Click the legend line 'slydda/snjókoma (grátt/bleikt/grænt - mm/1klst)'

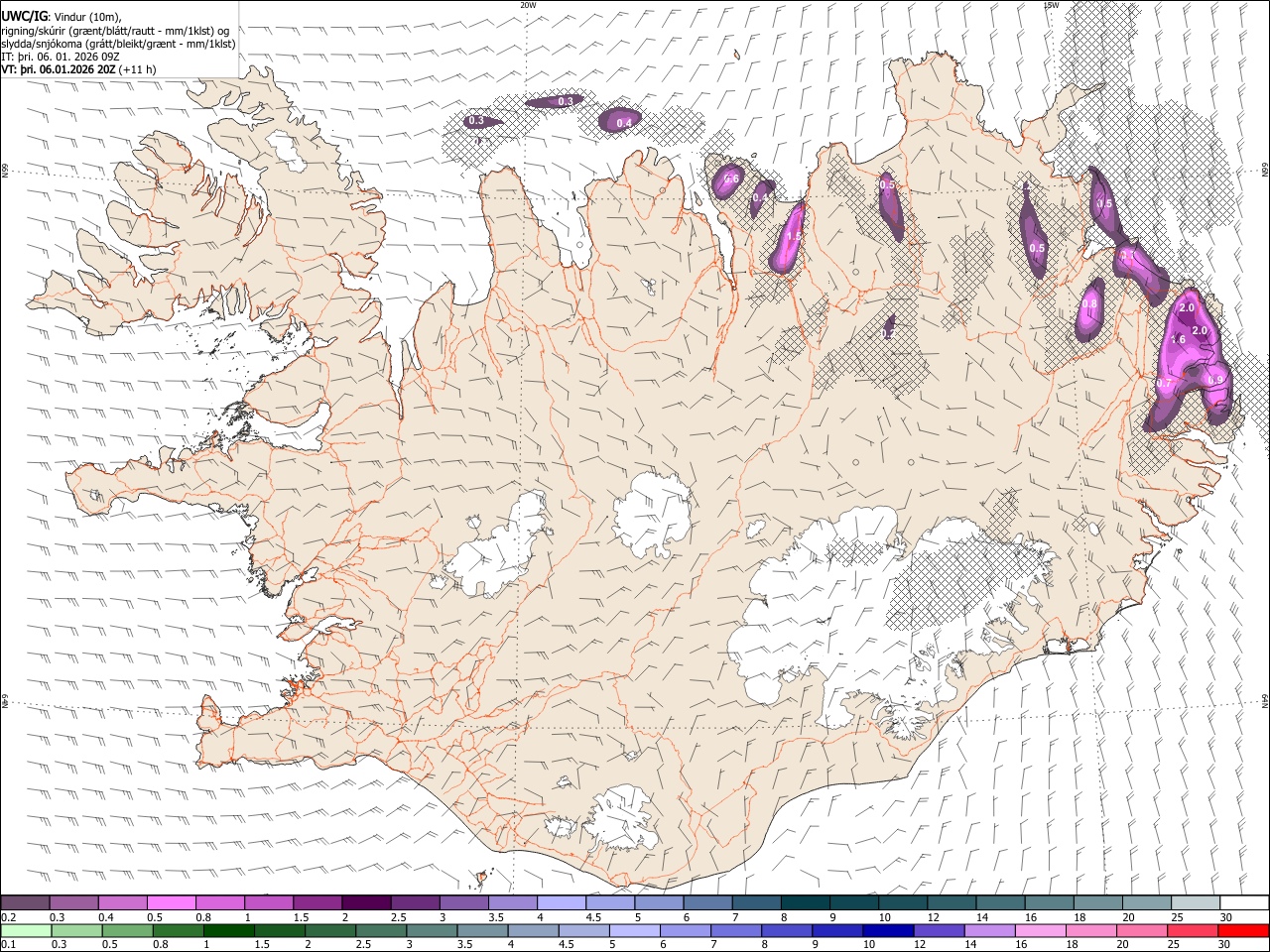pyautogui.click(x=119, y=44)
